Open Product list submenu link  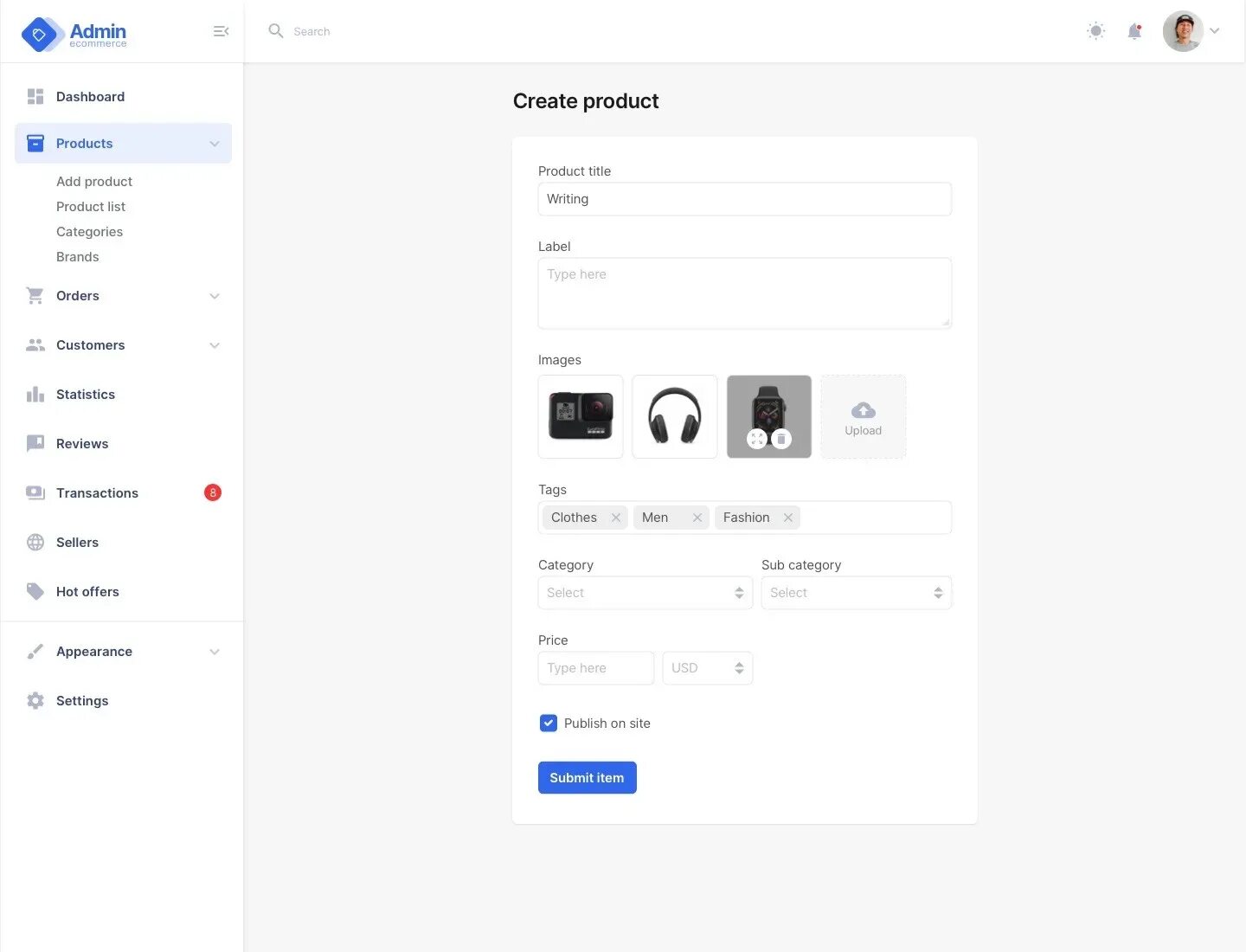click(x=91, y=206)
